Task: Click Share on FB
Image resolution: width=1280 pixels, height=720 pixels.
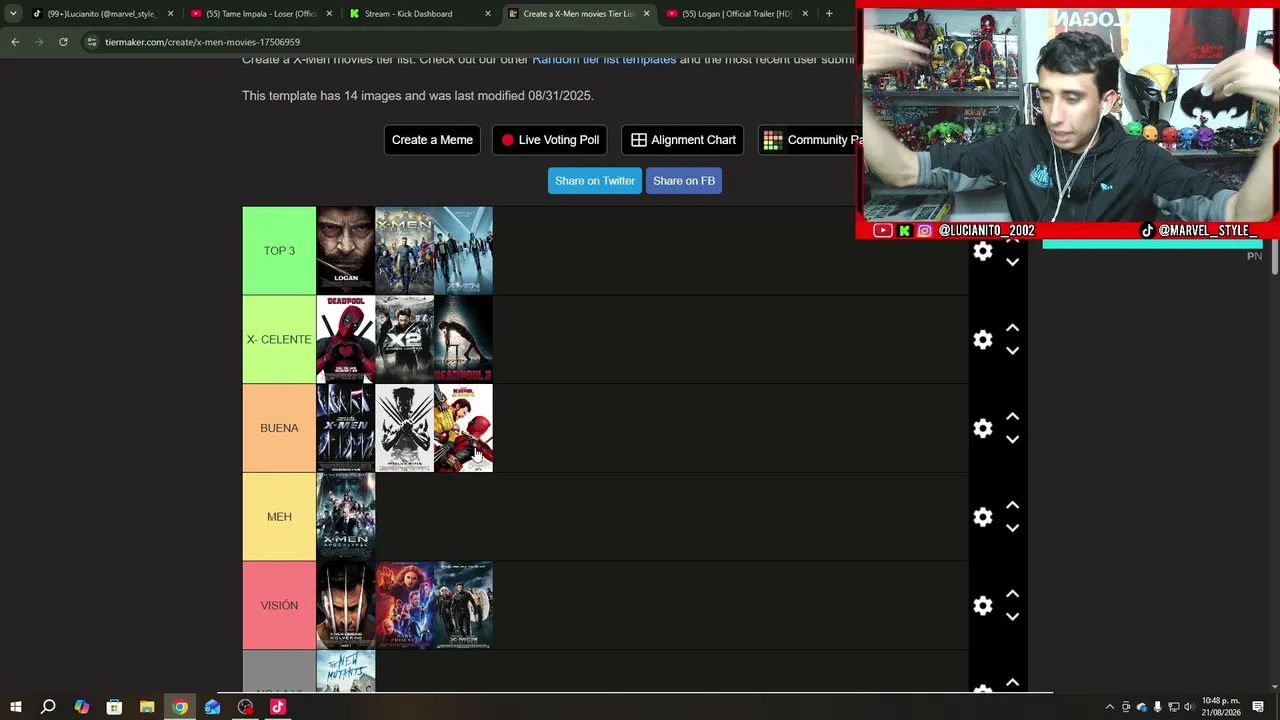Action: coord(684,181)
